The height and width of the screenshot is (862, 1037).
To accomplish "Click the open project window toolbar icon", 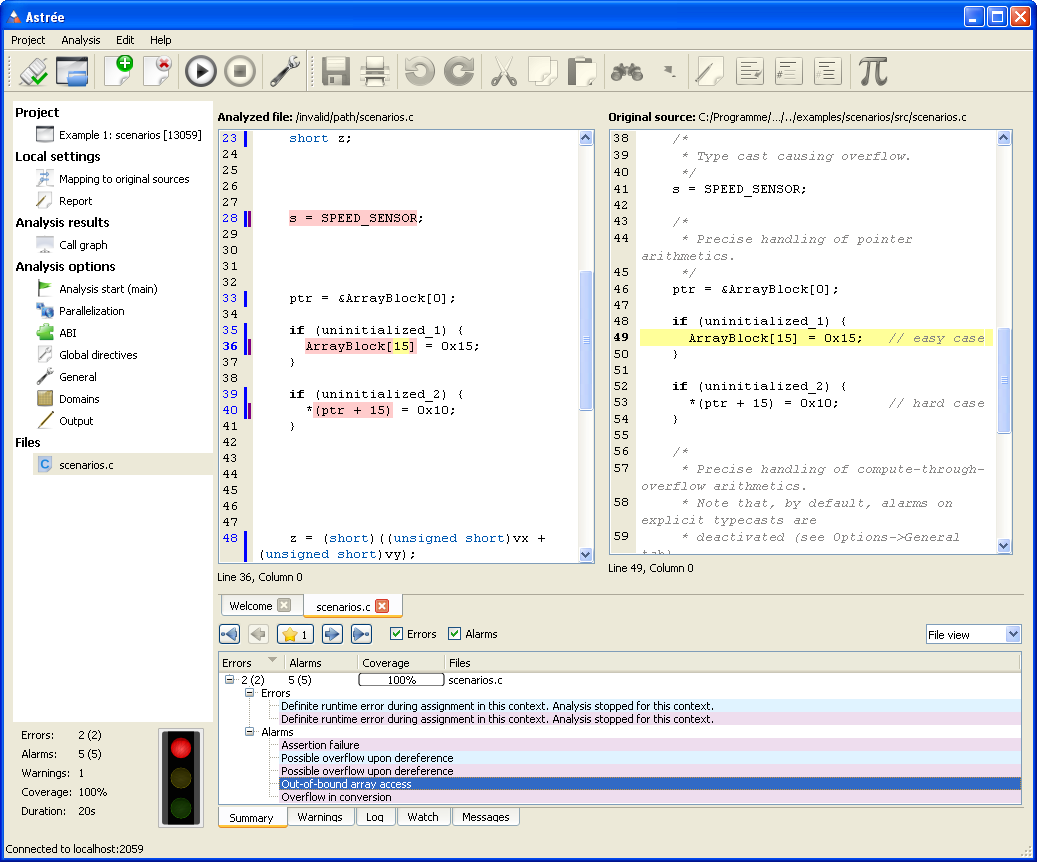I will coord(72,71).
